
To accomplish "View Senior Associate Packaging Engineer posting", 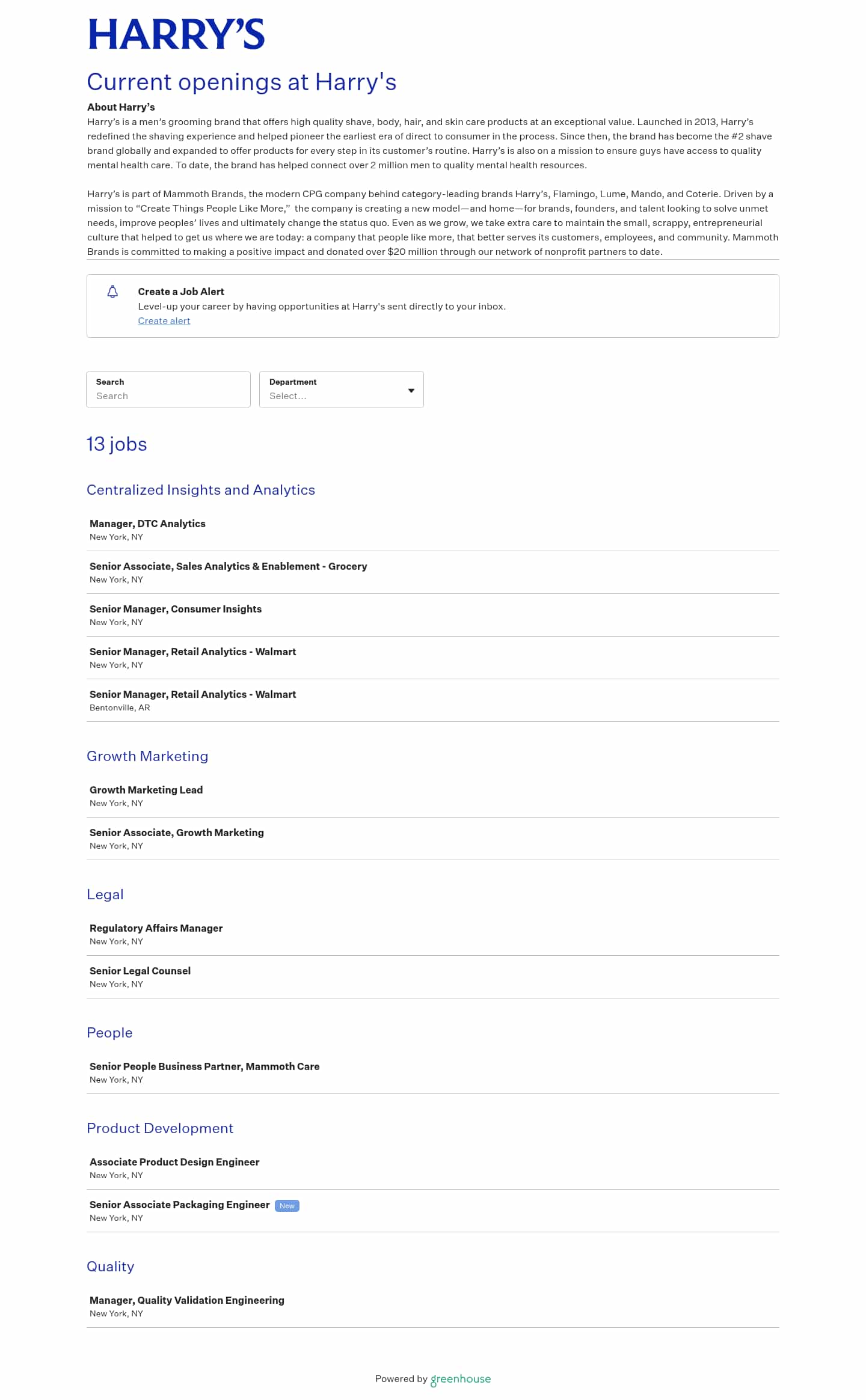I will tap(433, 1211).
